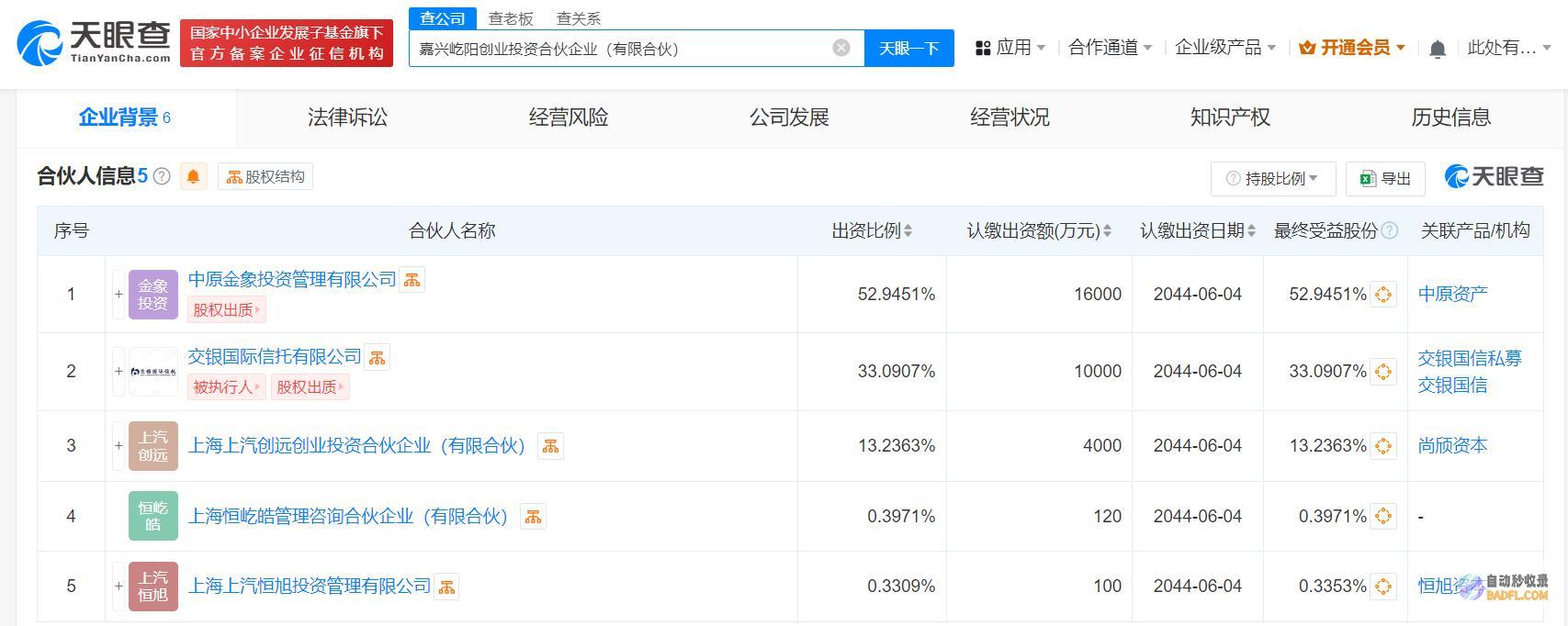Click the 天眼一下 search button
This screenshot has height=626, width=1568.
click(908, 48)
